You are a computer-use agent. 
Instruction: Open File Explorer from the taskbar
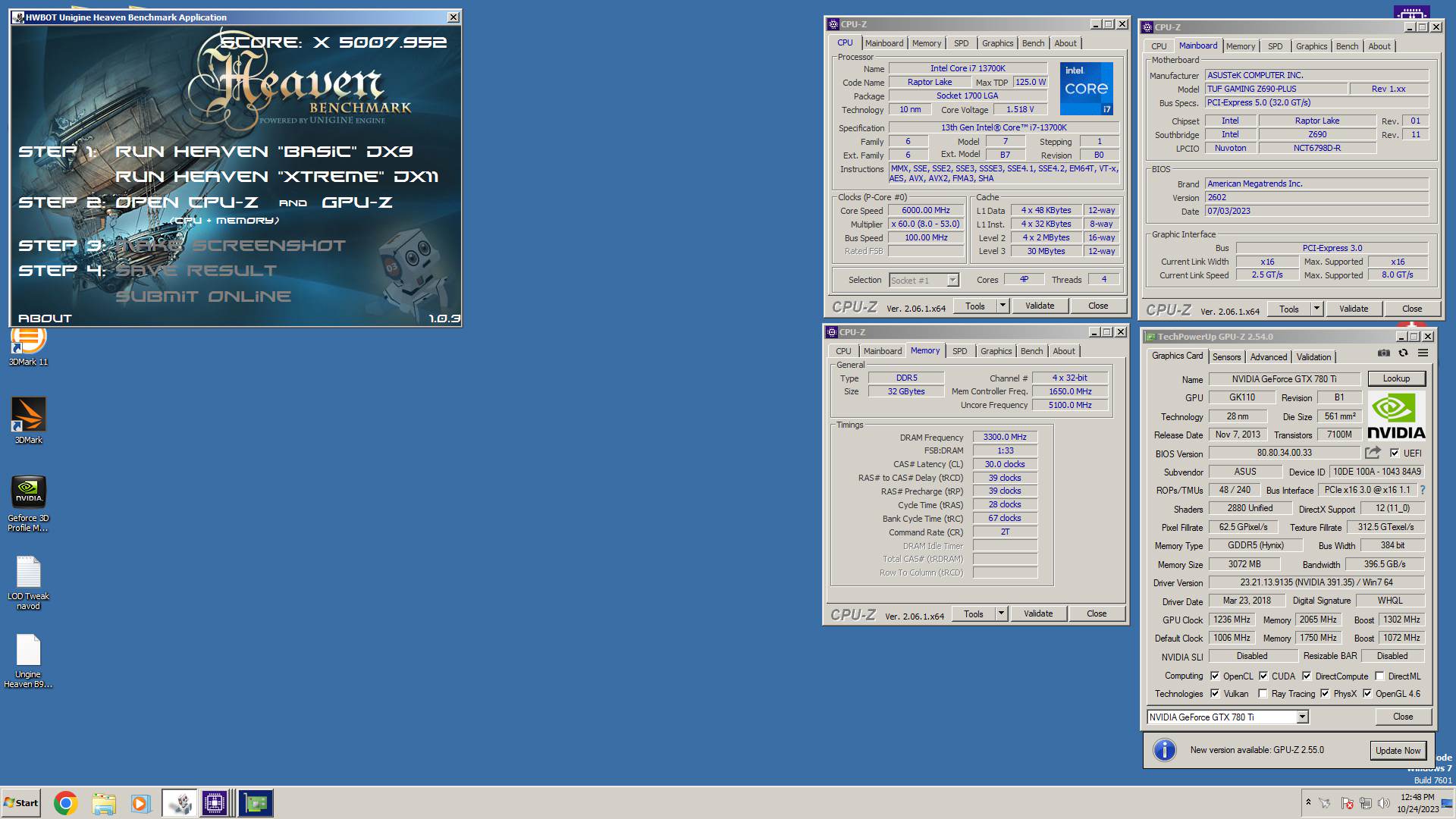(103, 803)
